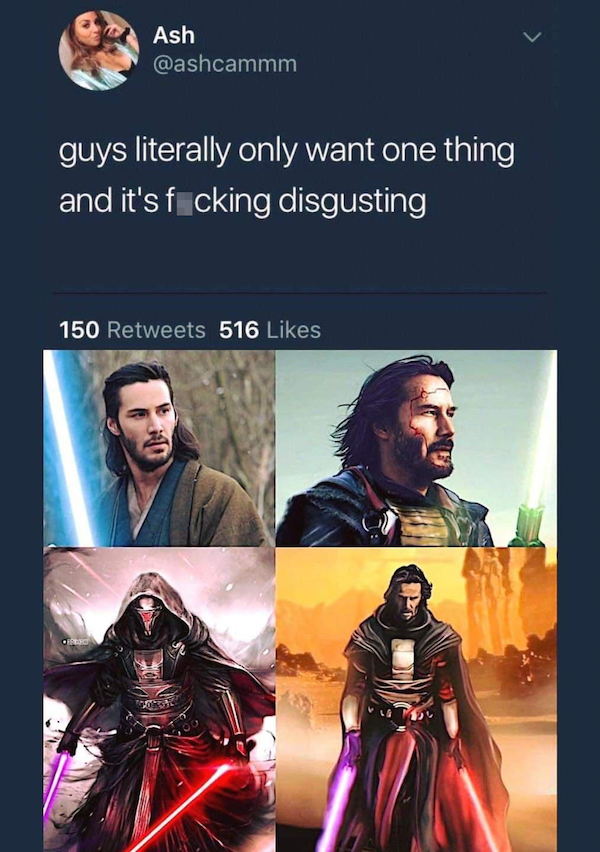Open the display name Ash

tap(173, 35)
